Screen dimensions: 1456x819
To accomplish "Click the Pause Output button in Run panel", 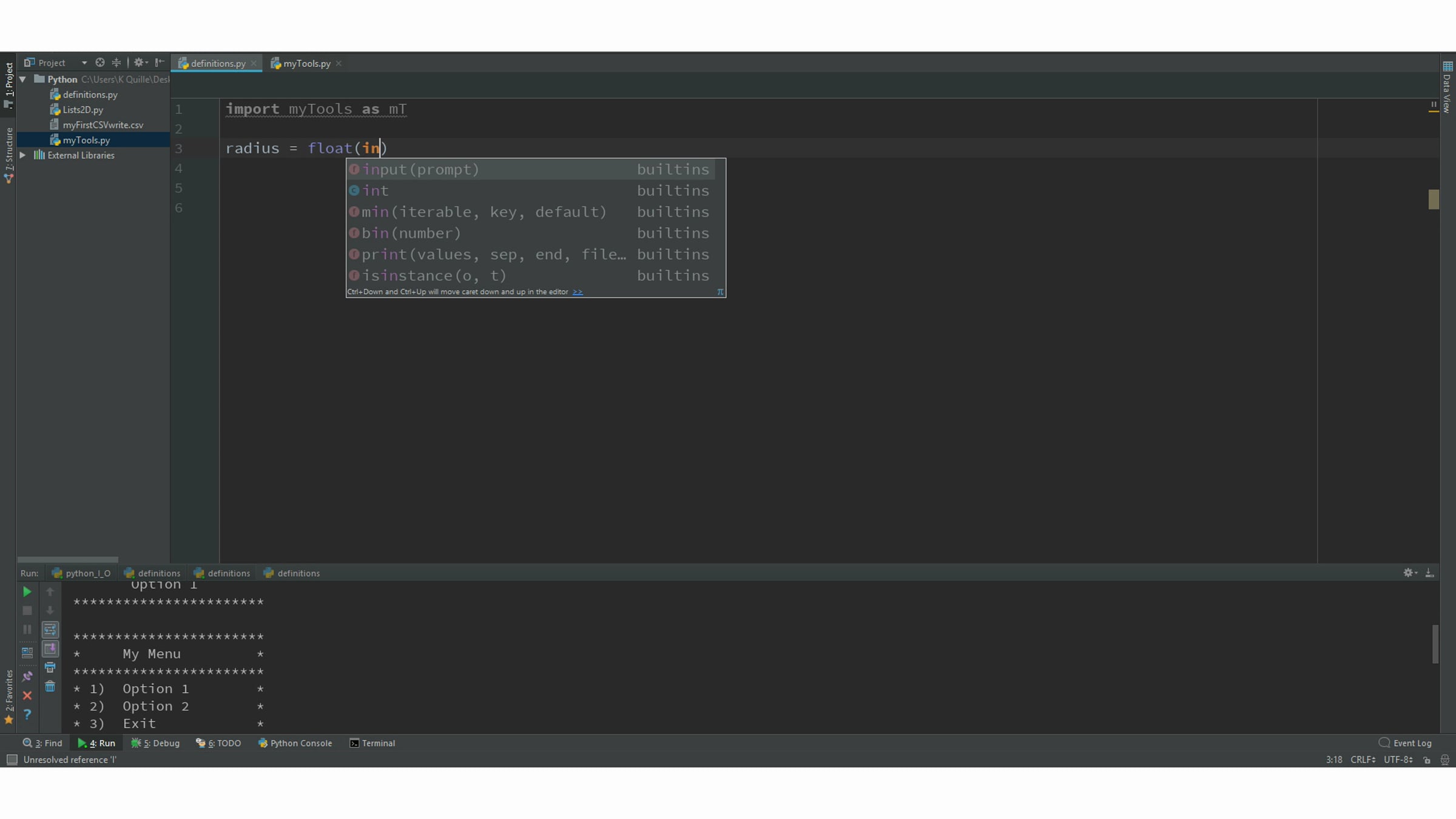I will coord(27,630).
